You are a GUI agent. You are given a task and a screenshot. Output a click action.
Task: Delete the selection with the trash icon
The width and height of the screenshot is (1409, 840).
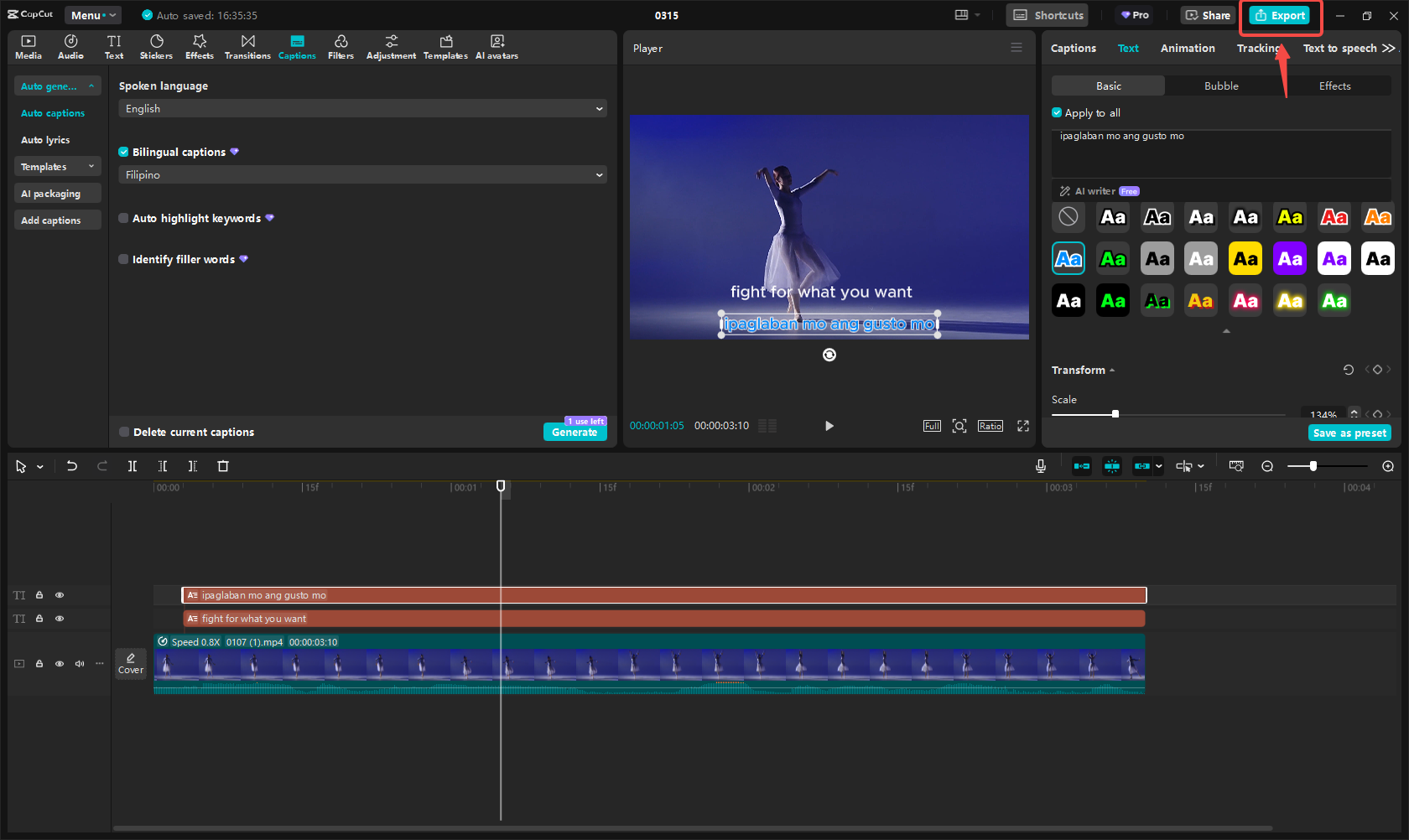223,466
